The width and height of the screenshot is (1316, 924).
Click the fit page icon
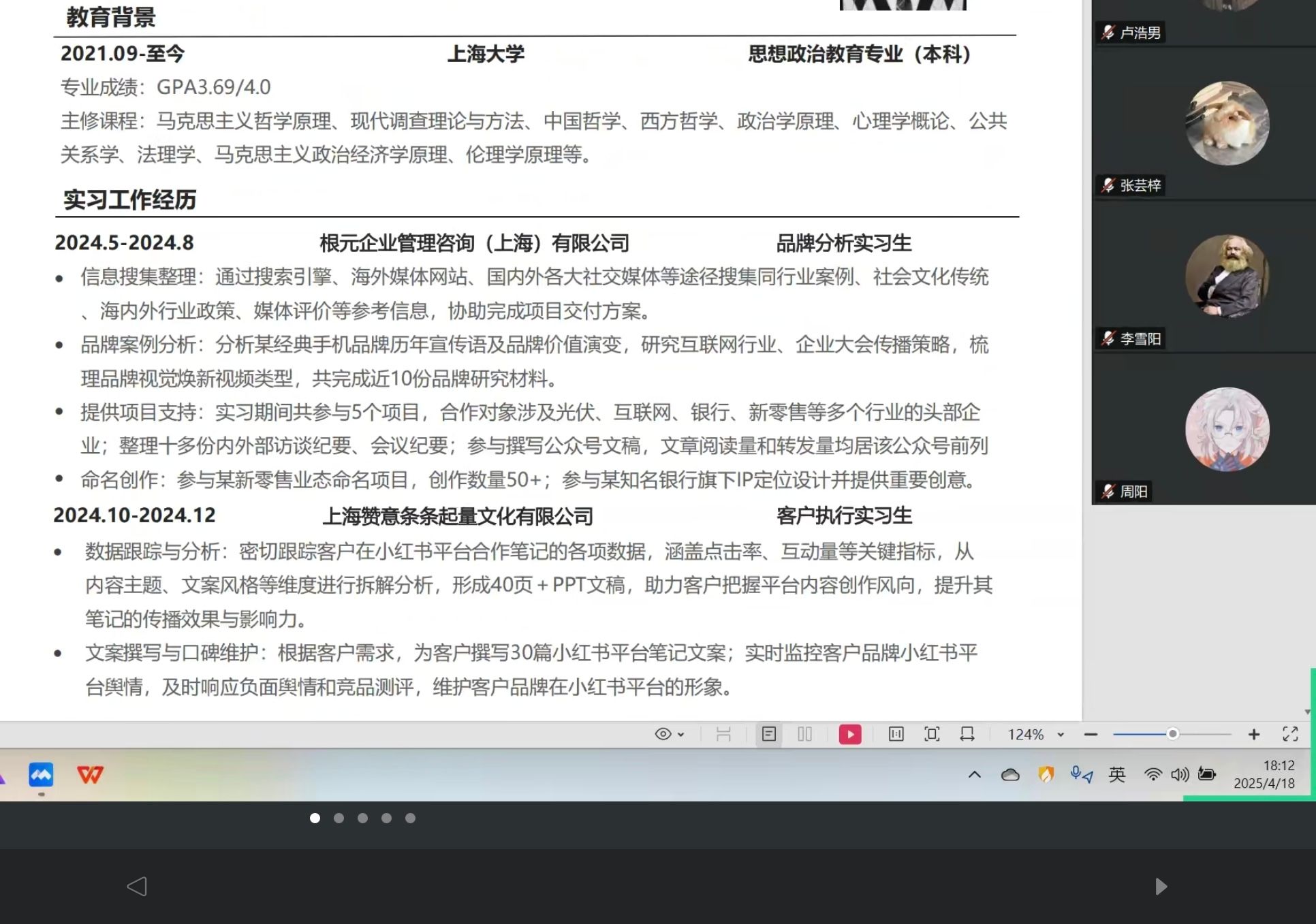pyautogui.click(x=931, y=734)
